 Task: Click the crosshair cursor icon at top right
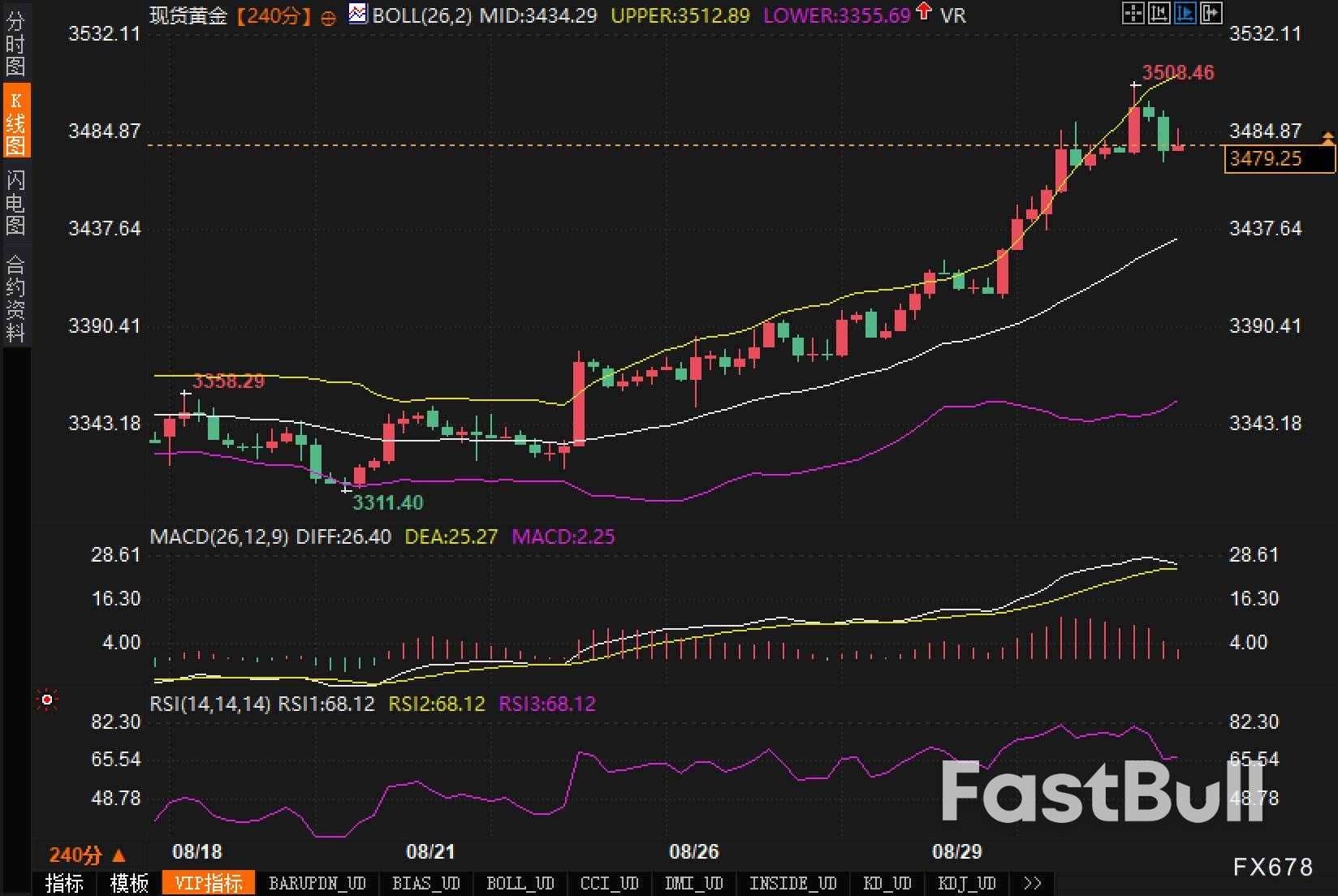click(x=1133, y=13)
